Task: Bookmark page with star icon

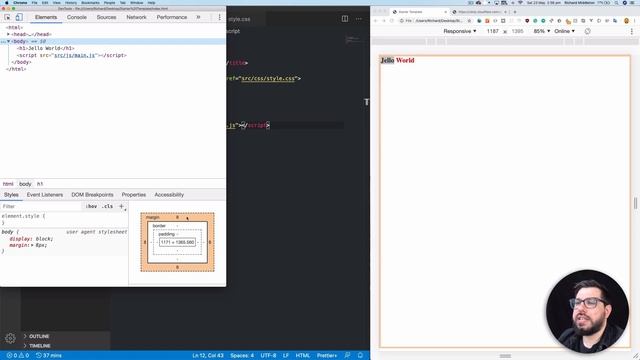Action: (x=469, y=20)
